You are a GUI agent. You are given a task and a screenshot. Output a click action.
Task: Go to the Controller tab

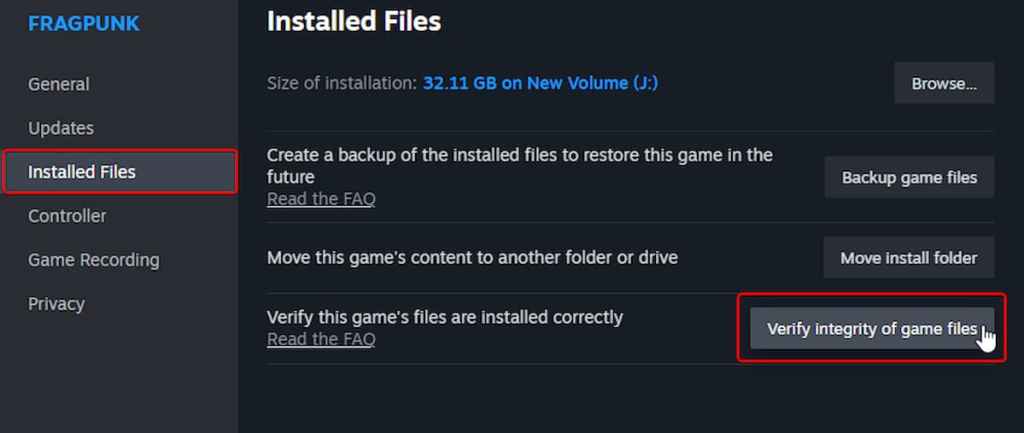[x=67, y=216]
